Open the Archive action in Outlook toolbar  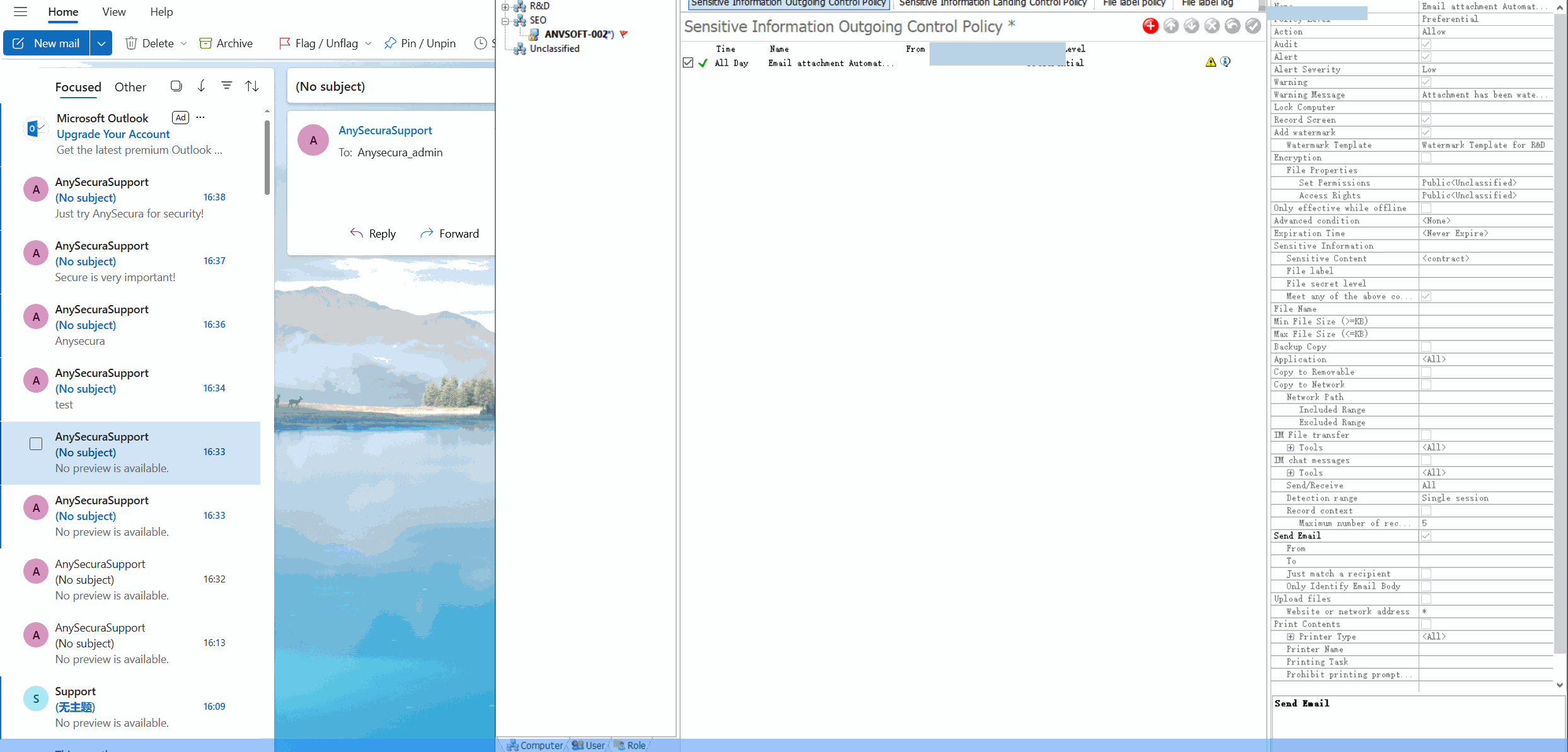click(226, 43)
